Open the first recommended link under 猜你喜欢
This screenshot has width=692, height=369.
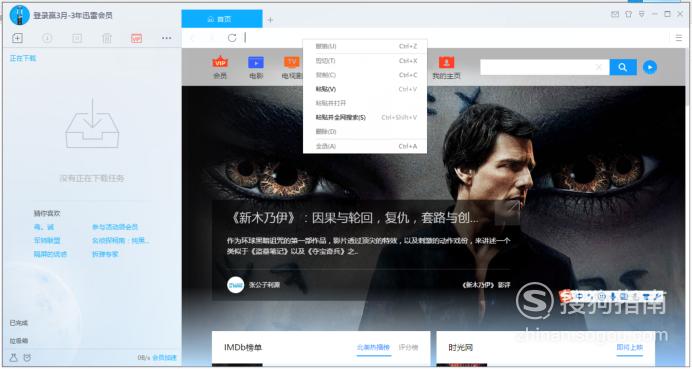(x=44, y=227)
